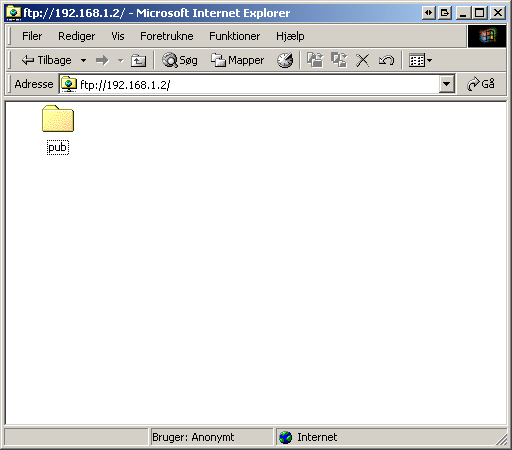
Task: Click the forward arrow icon
Action: [x=102, y=60]
